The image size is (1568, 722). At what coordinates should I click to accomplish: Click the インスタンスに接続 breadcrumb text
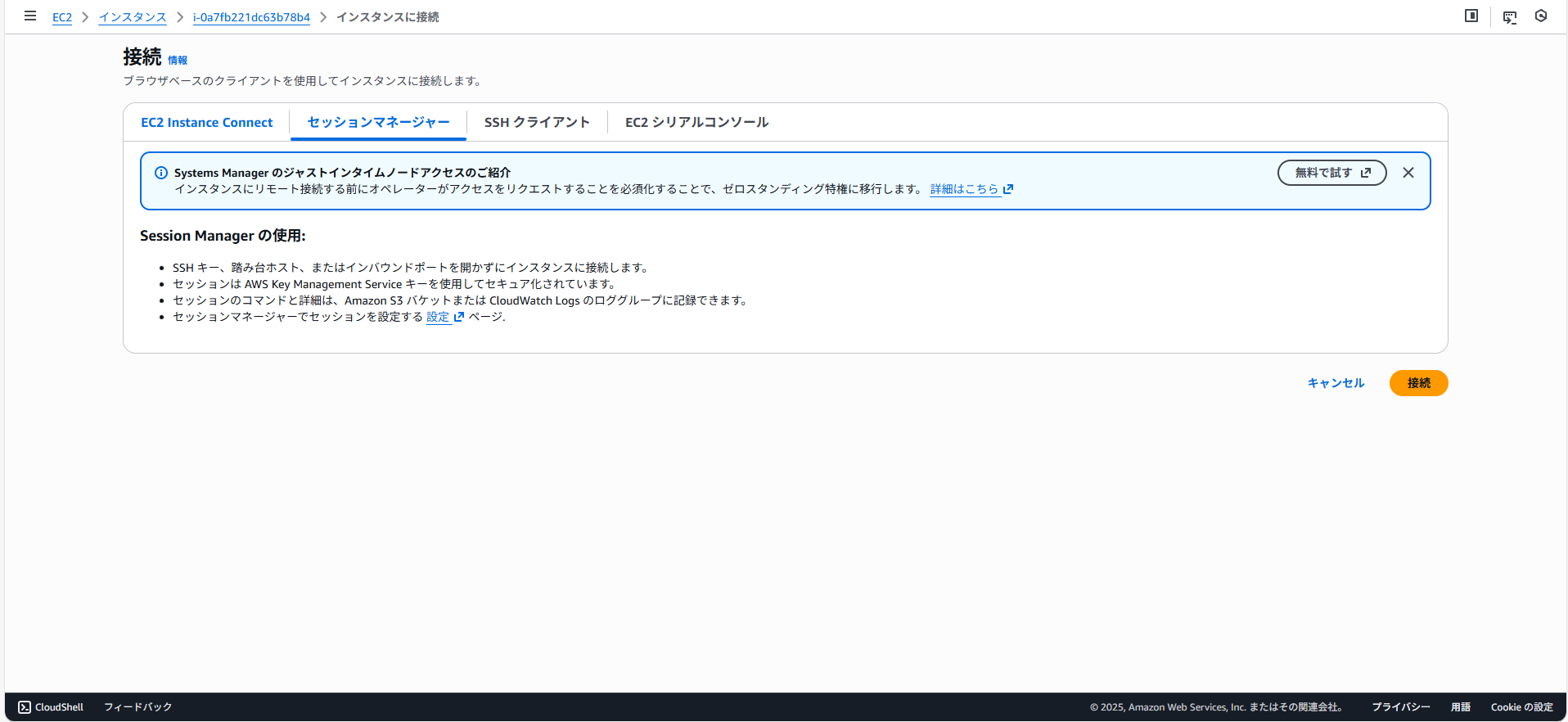[387, 17]
